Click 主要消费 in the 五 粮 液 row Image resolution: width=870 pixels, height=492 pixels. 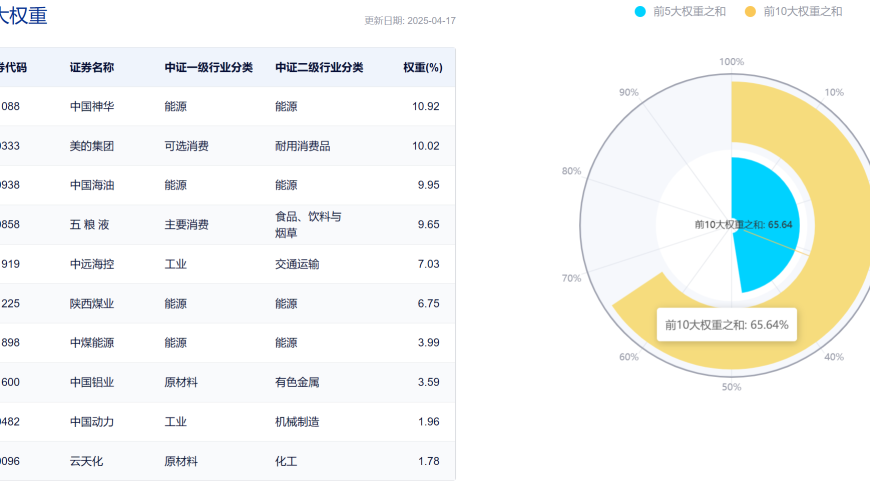pyautogui.click(x=186, y=225)
